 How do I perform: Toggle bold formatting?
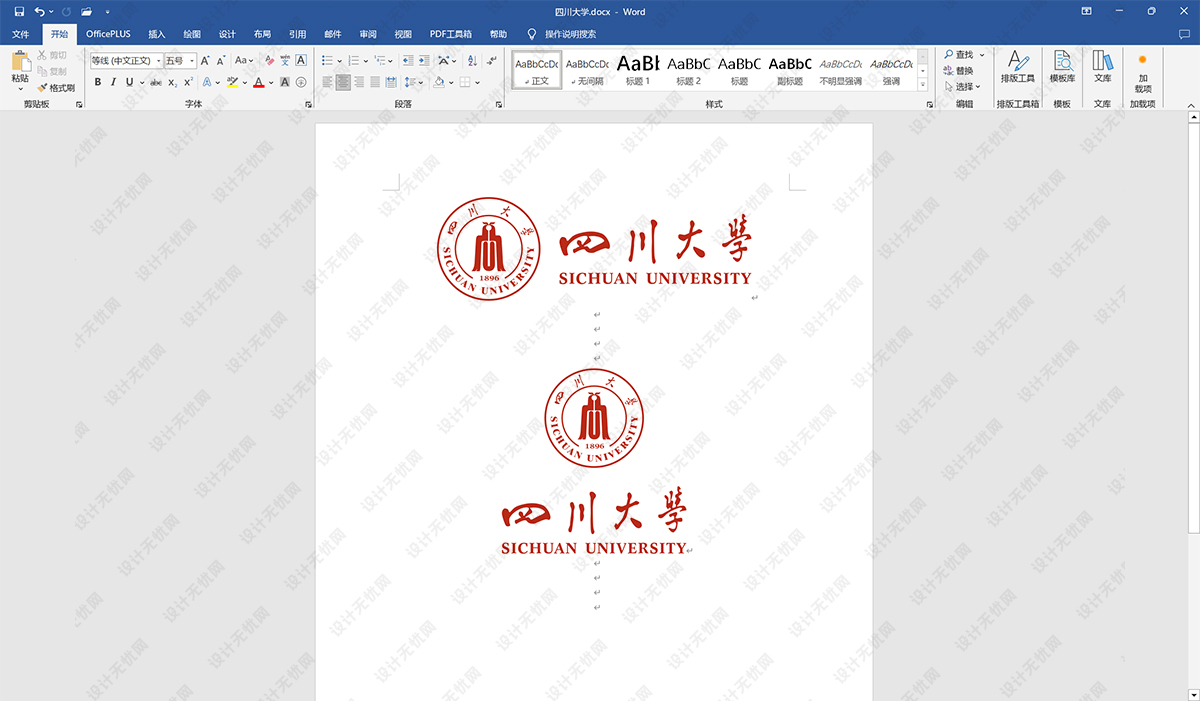(x=98, y=82)
